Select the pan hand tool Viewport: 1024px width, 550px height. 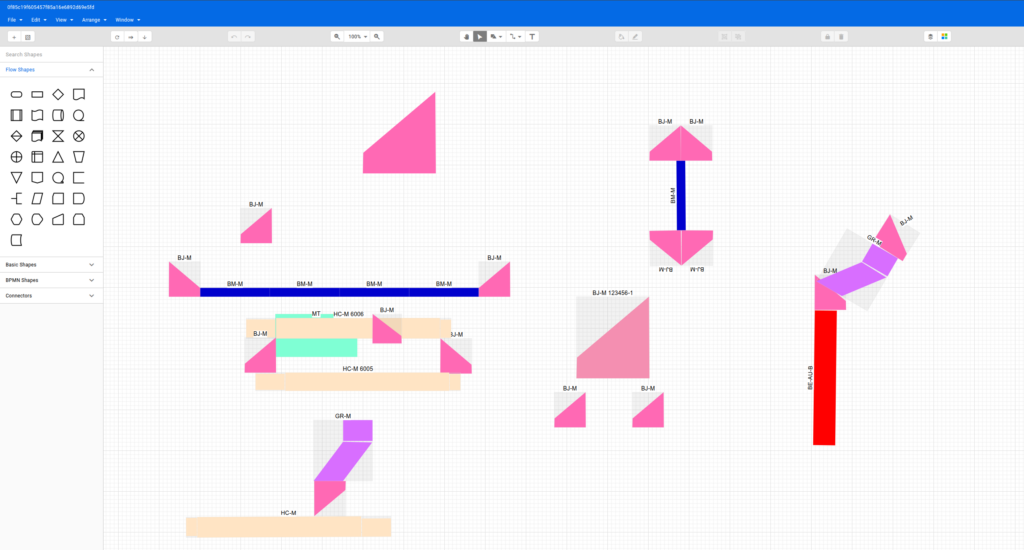pyautogui.click(x=466, y=36)
